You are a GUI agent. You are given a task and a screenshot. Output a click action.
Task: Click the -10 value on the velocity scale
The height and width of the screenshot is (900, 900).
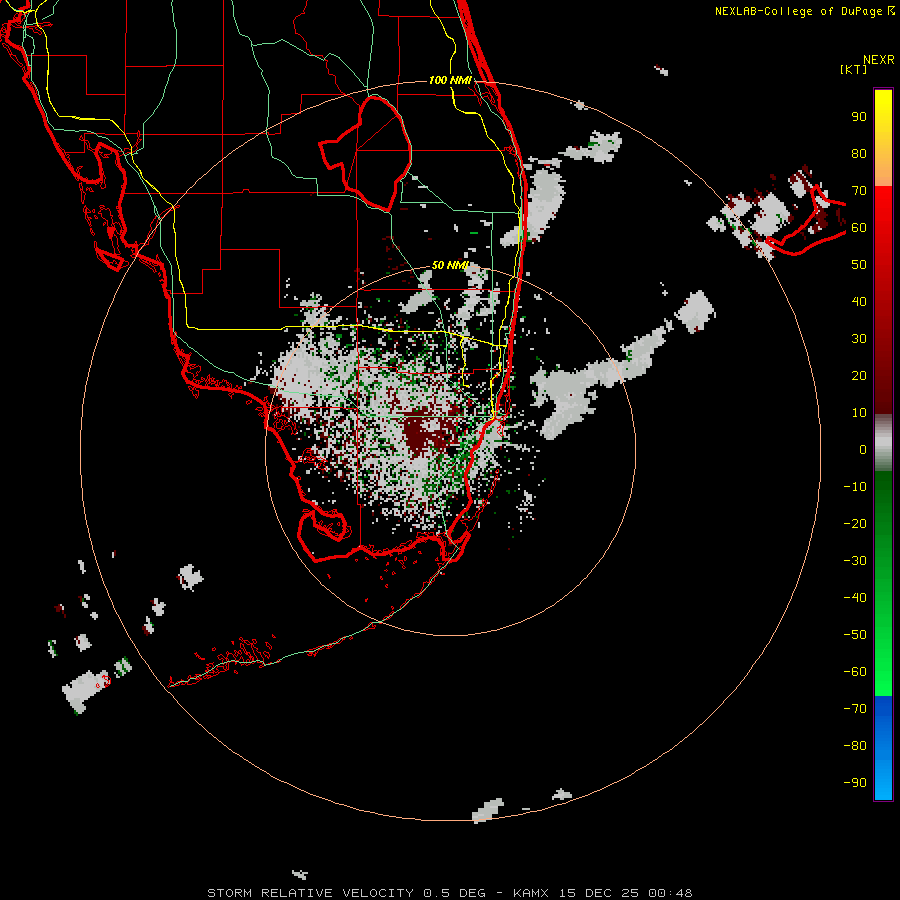855,487
